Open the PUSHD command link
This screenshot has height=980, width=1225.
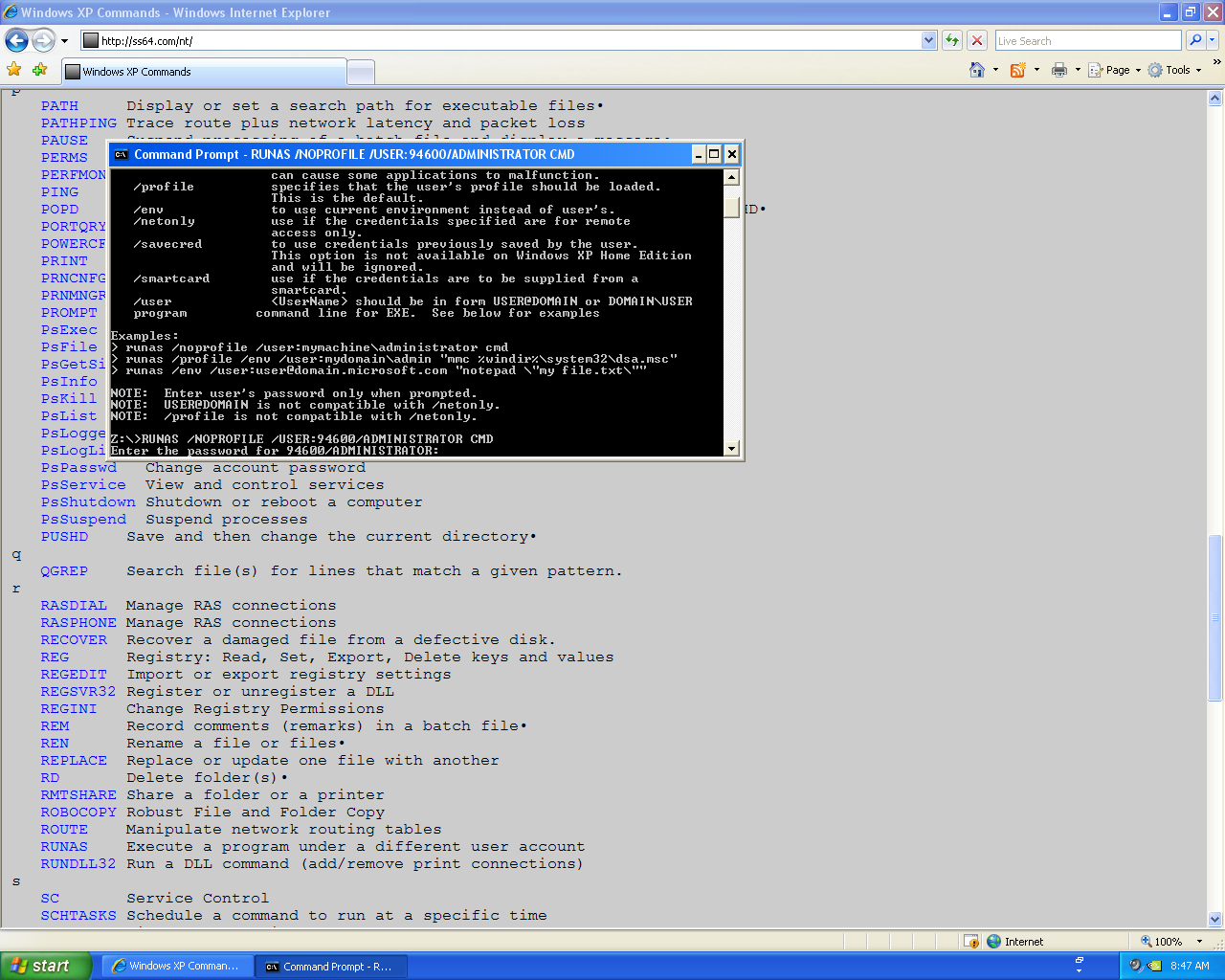pyautogui.click(x=64, y=536)
